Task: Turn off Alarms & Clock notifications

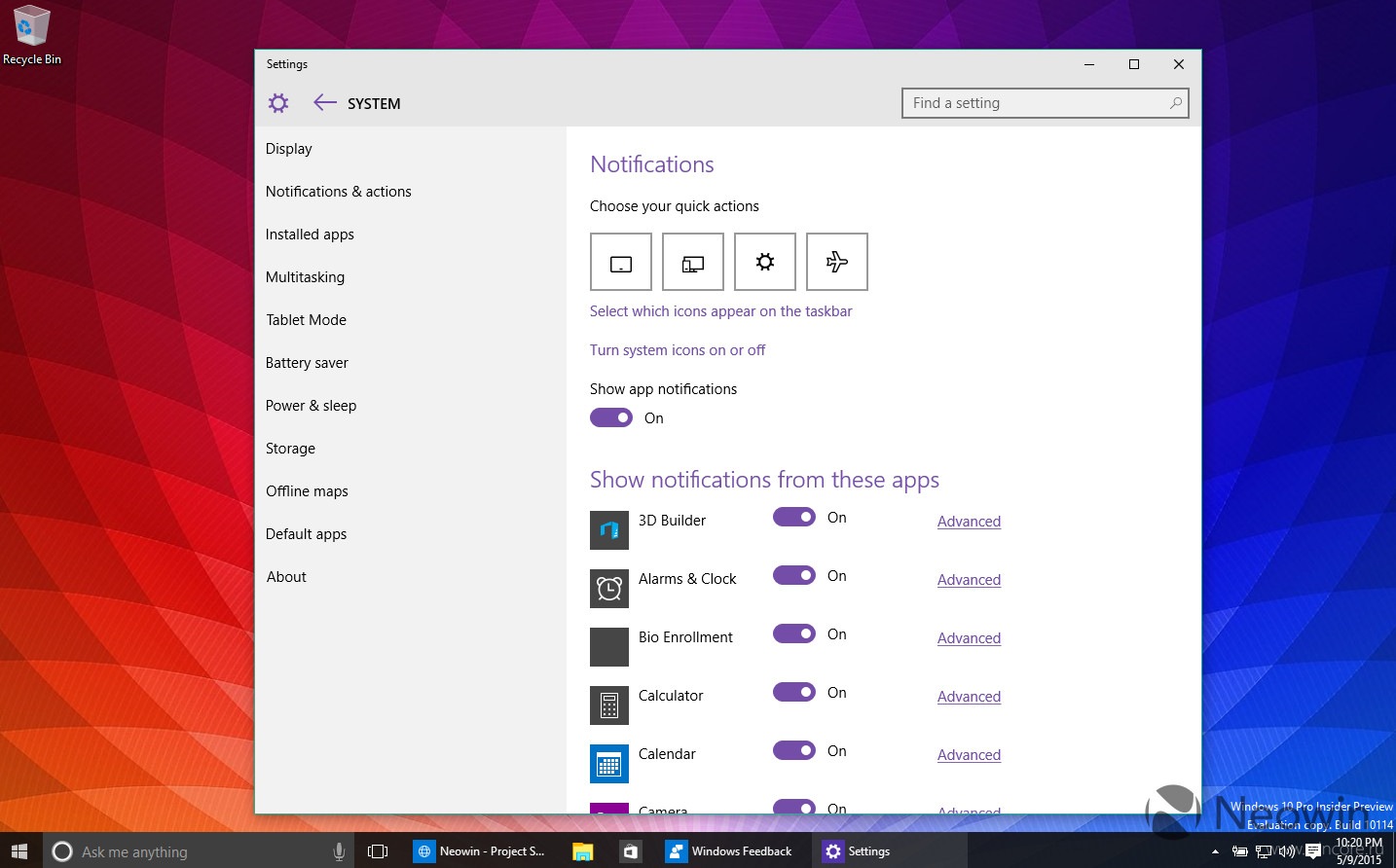Action: tap(794, 575)
